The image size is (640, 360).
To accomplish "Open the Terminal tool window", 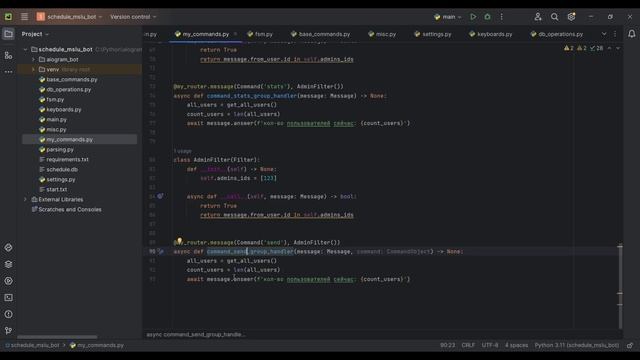I will pos(8,298).
